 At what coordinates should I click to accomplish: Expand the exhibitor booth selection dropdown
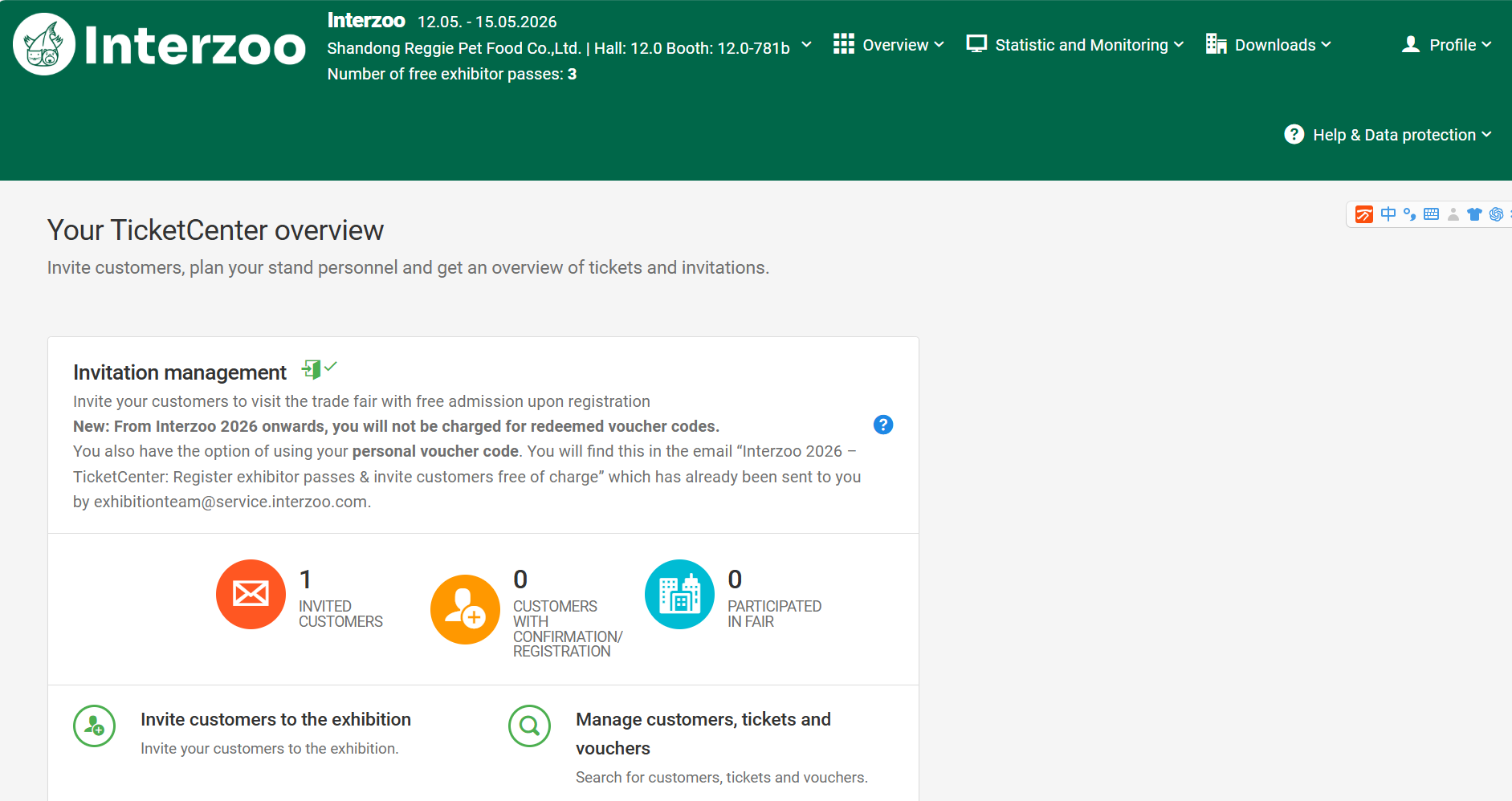[806, 45]
